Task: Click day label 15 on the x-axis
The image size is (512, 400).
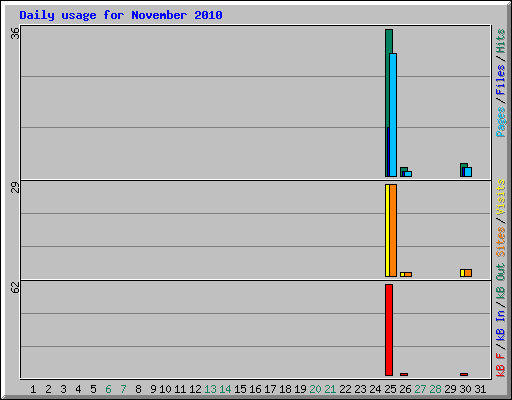Action: click(x=240, y=389)
